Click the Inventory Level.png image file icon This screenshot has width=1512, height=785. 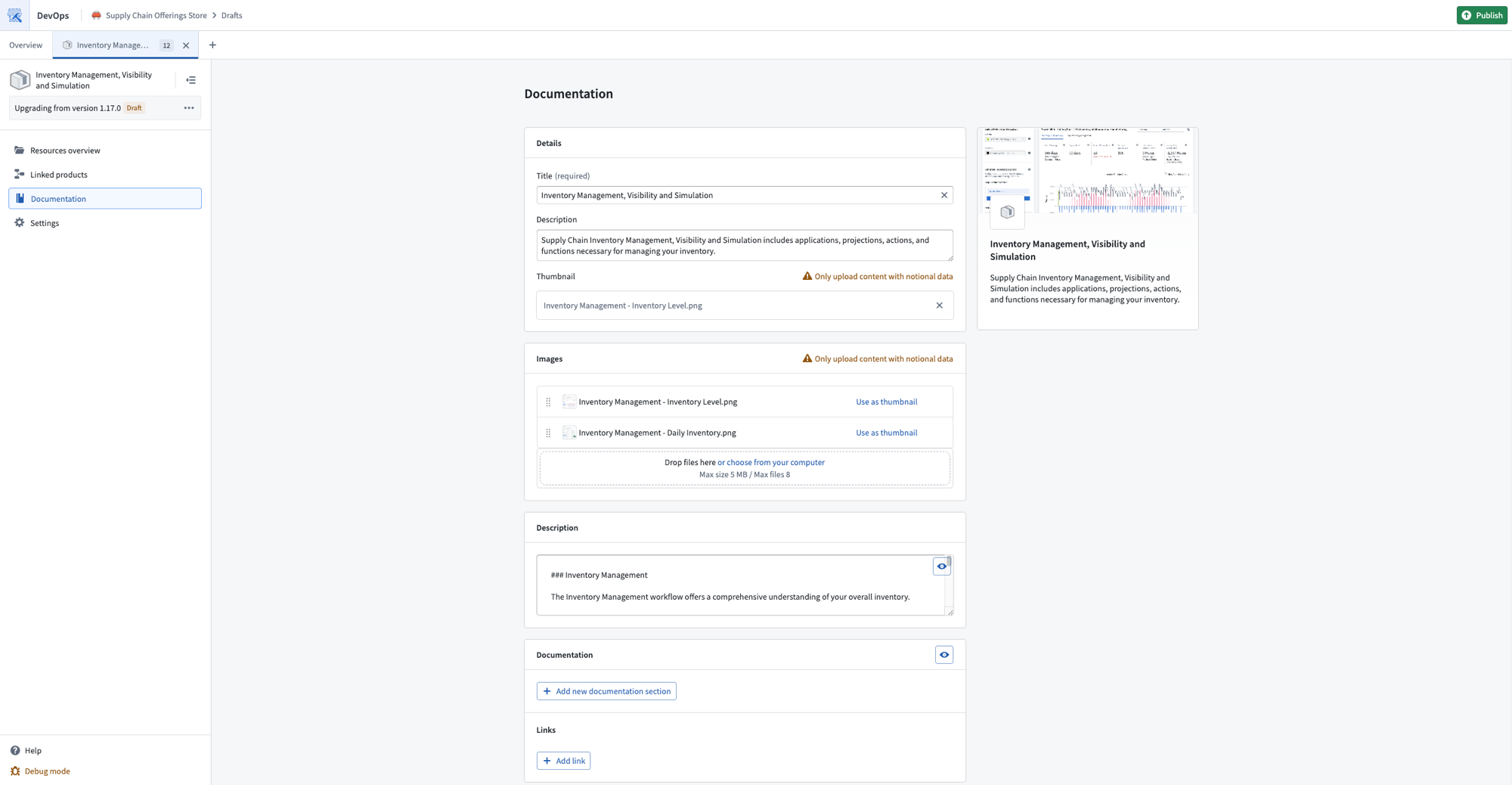coord(569,402)
